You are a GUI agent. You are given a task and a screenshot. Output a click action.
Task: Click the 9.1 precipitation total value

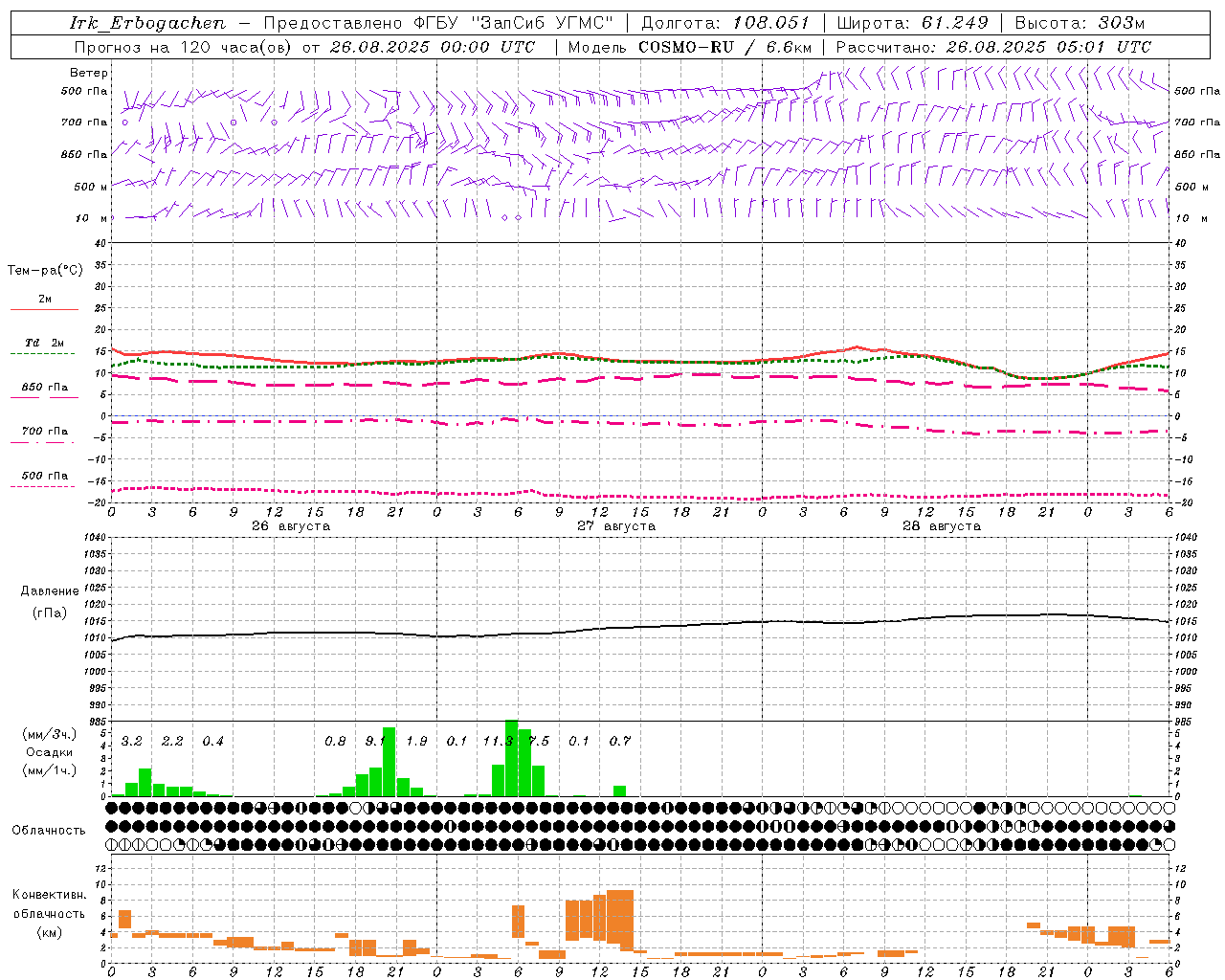click(x=375, y=741)
